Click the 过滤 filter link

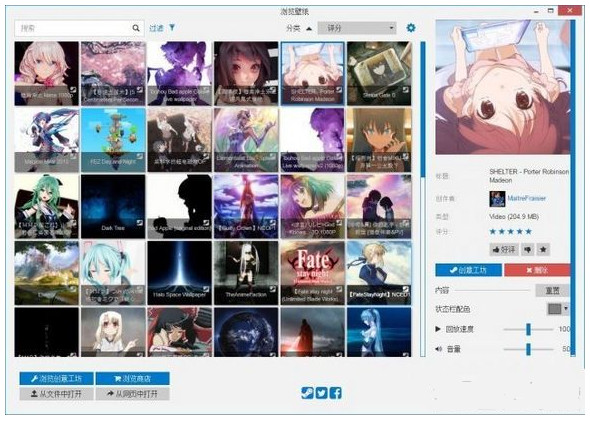point(156,28)
